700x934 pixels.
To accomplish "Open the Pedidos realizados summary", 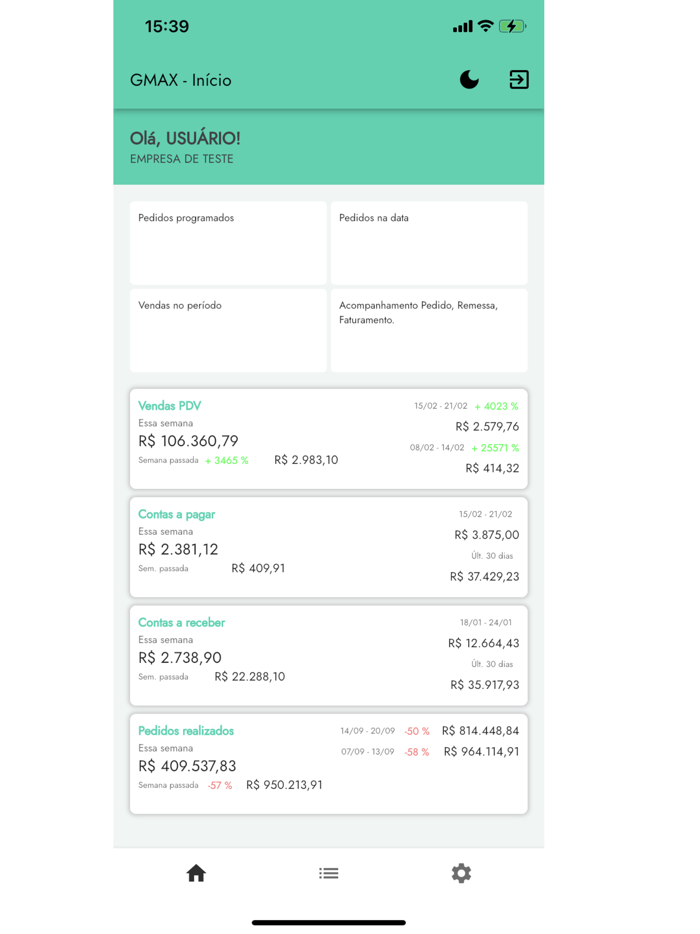I will click(x=328, y=763).
